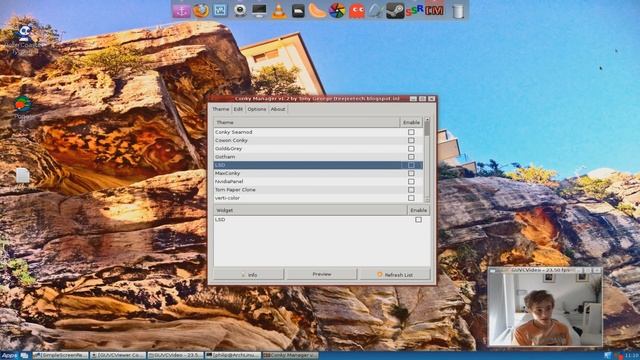Open the Options tab
Viewport: 640px width, 360px height.
(x=257, y=109)
